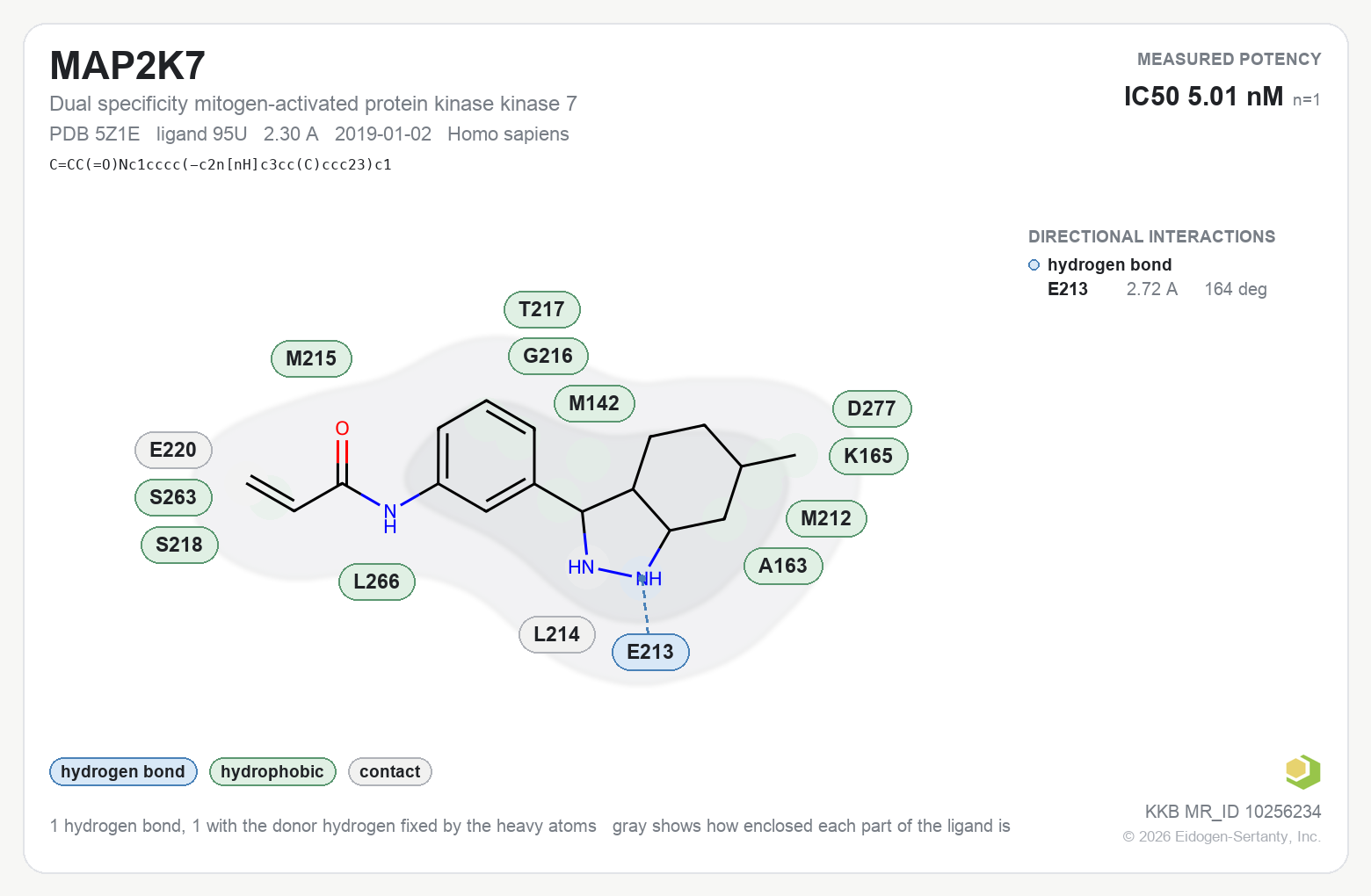
Task: Click the L266 residue tag
Action: pyautogui.click(x=376, y=582)
